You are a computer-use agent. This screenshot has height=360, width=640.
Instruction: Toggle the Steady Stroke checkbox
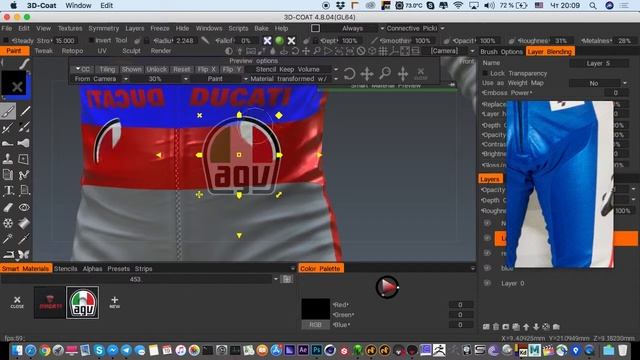(x=6, y=40)
